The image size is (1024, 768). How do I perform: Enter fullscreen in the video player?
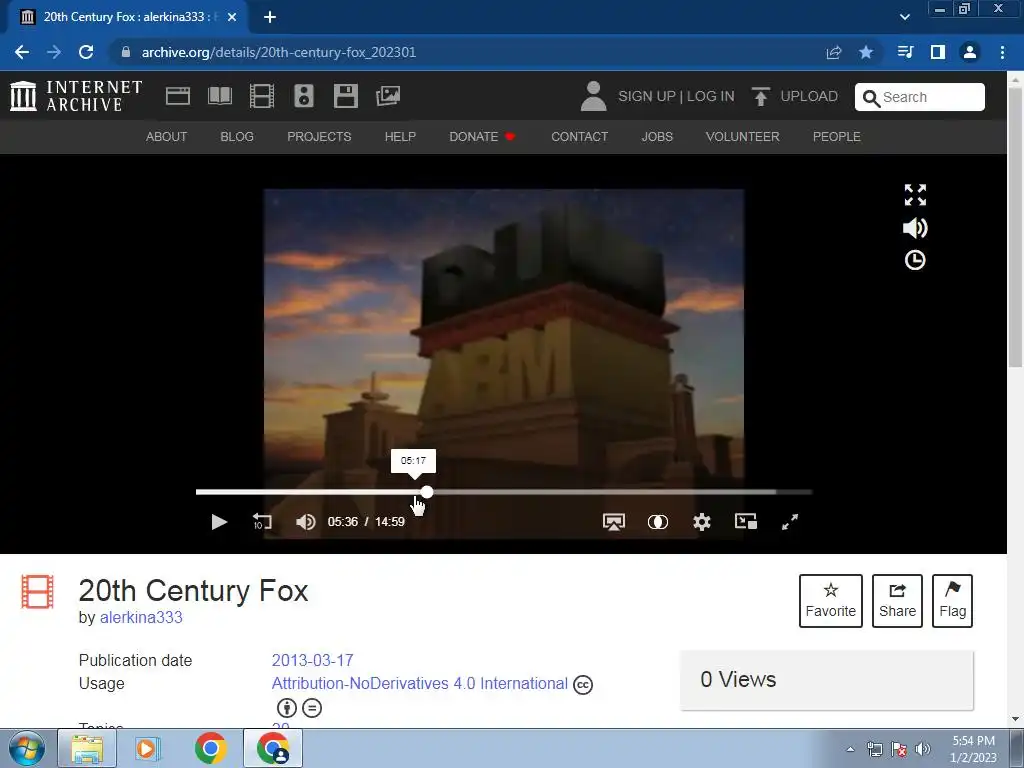790,522
